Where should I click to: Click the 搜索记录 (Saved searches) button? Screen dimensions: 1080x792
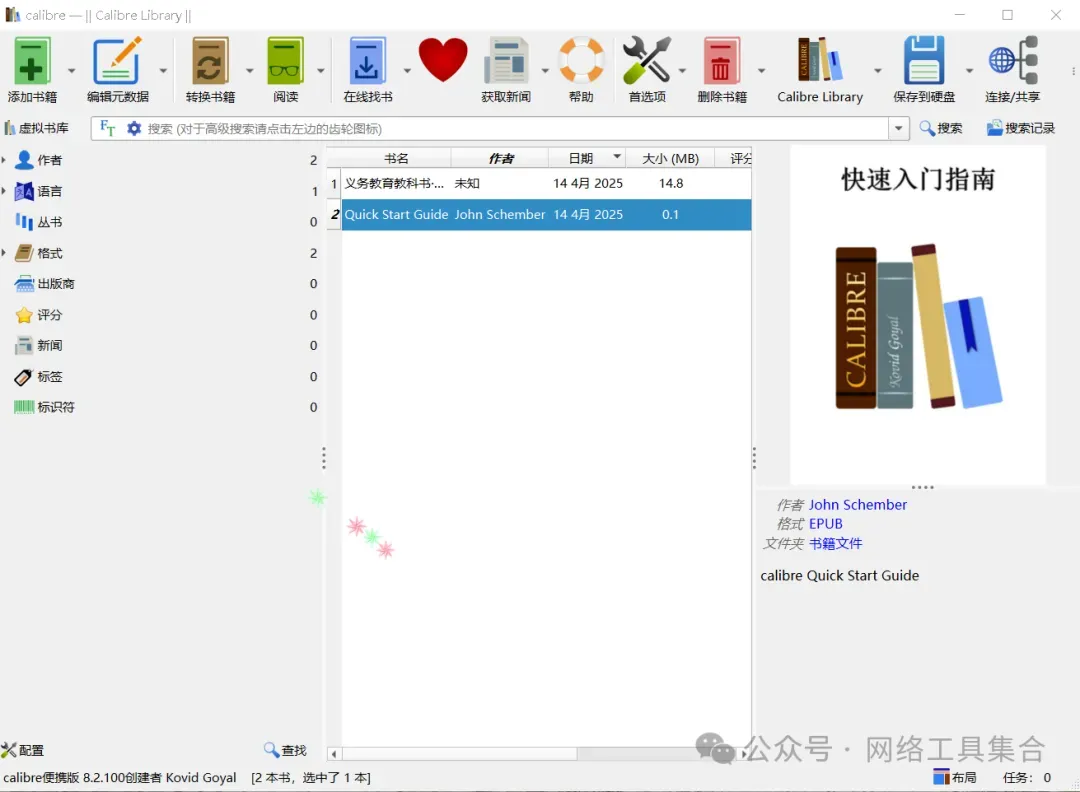coord(1021,128)
